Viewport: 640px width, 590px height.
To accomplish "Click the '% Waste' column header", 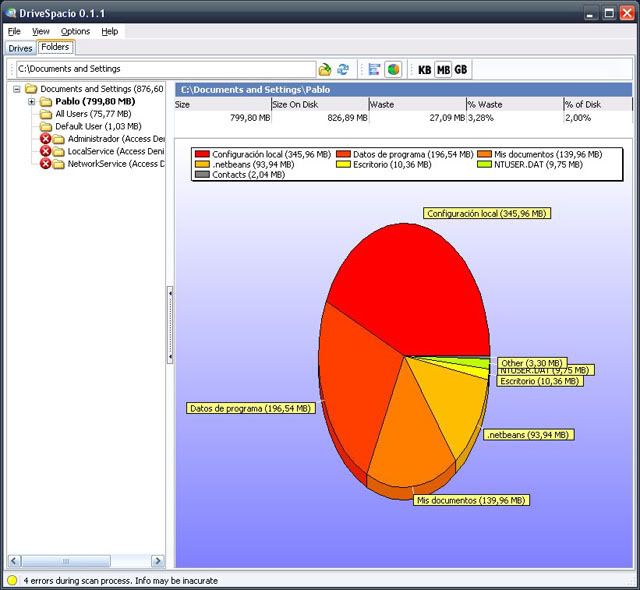I will (513, 103).
